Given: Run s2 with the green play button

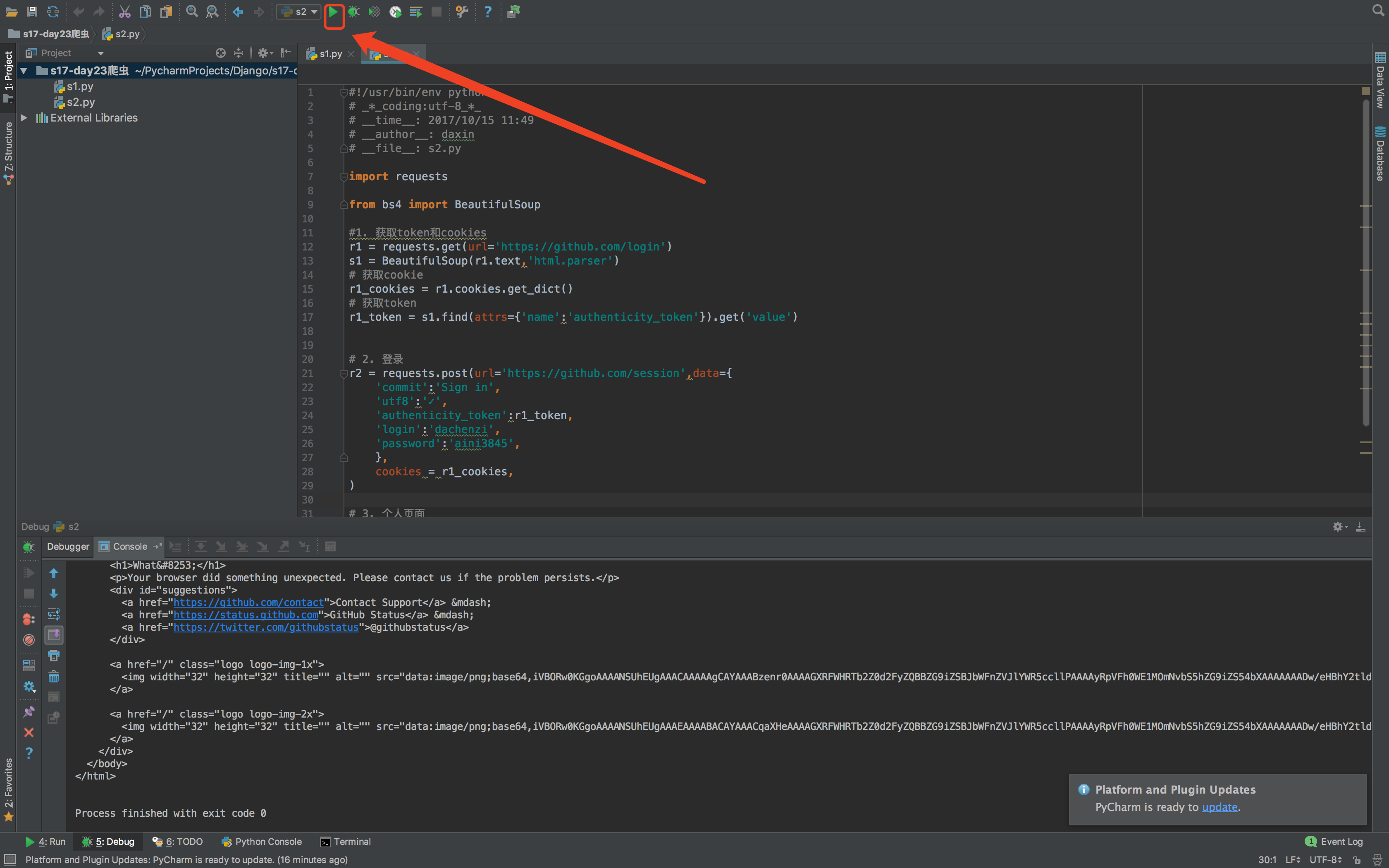Looking at the screenshot, I should [333, 12].
